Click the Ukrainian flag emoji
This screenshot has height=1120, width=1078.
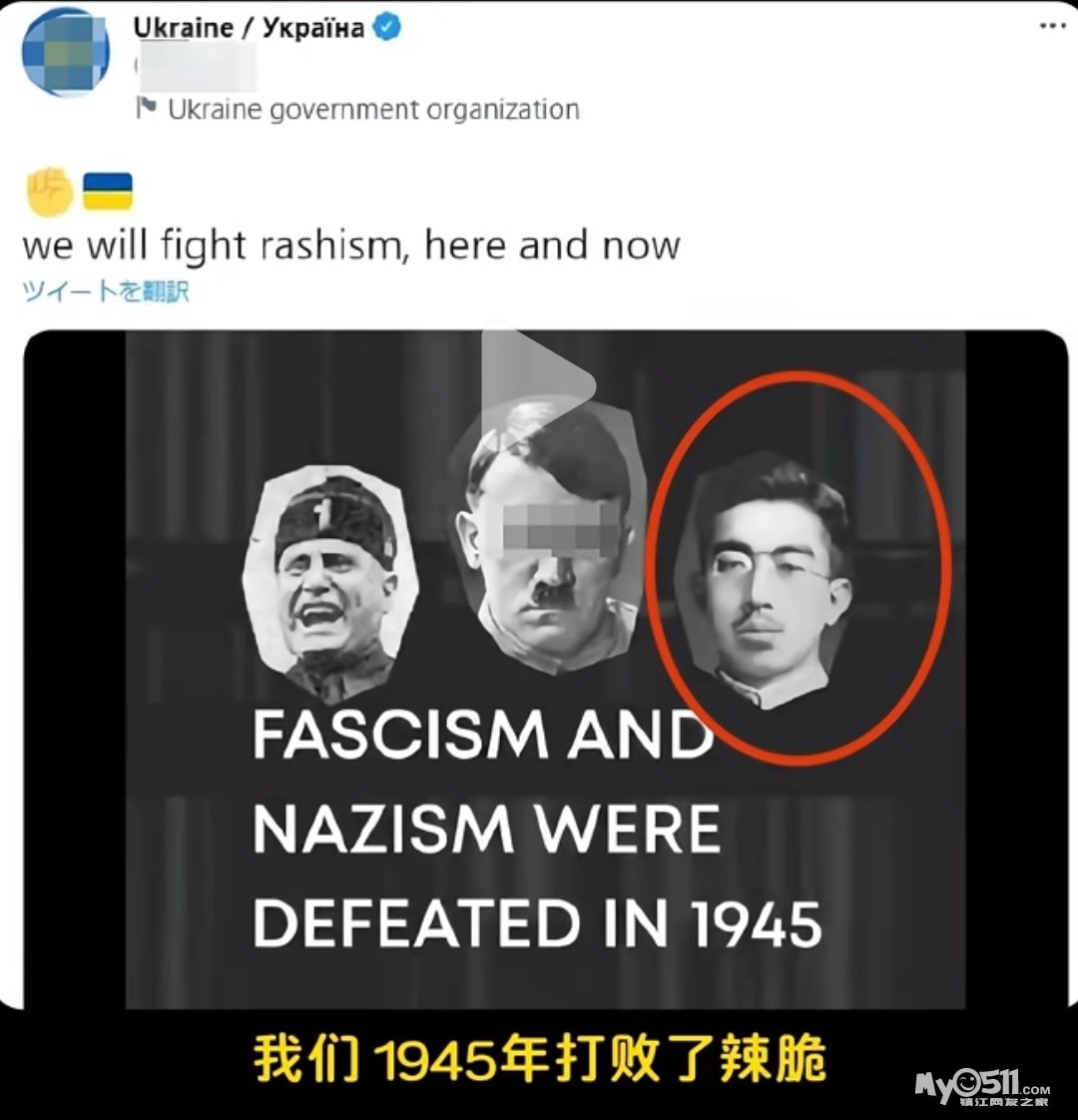pyautogui.click(x=108, y=191)
